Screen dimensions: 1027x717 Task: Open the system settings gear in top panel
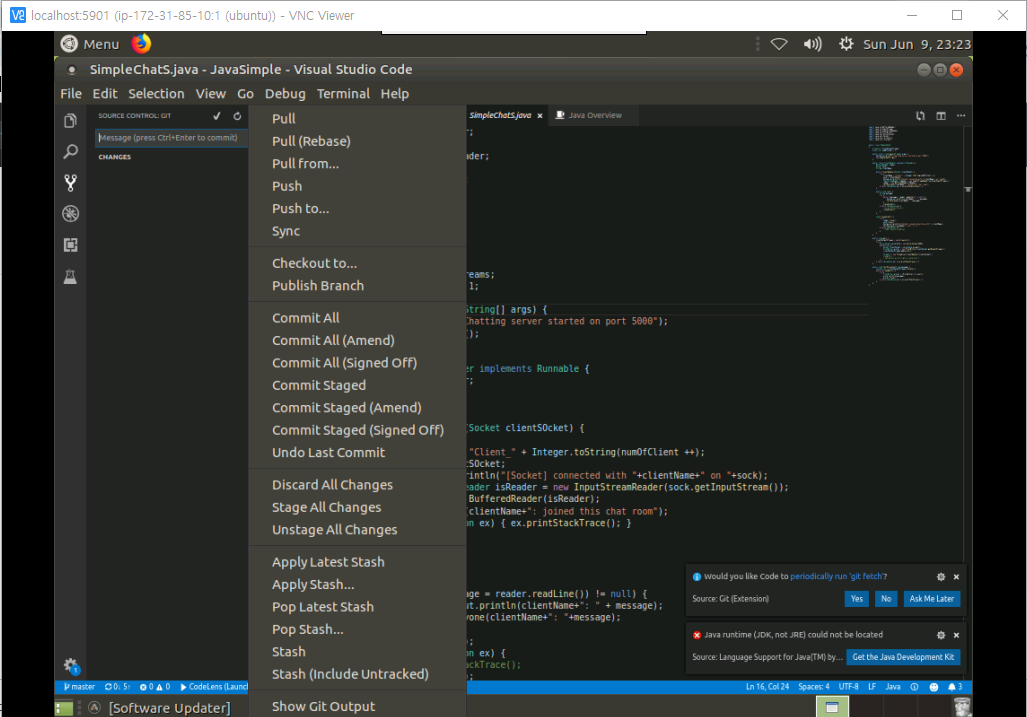click(846, 44)
